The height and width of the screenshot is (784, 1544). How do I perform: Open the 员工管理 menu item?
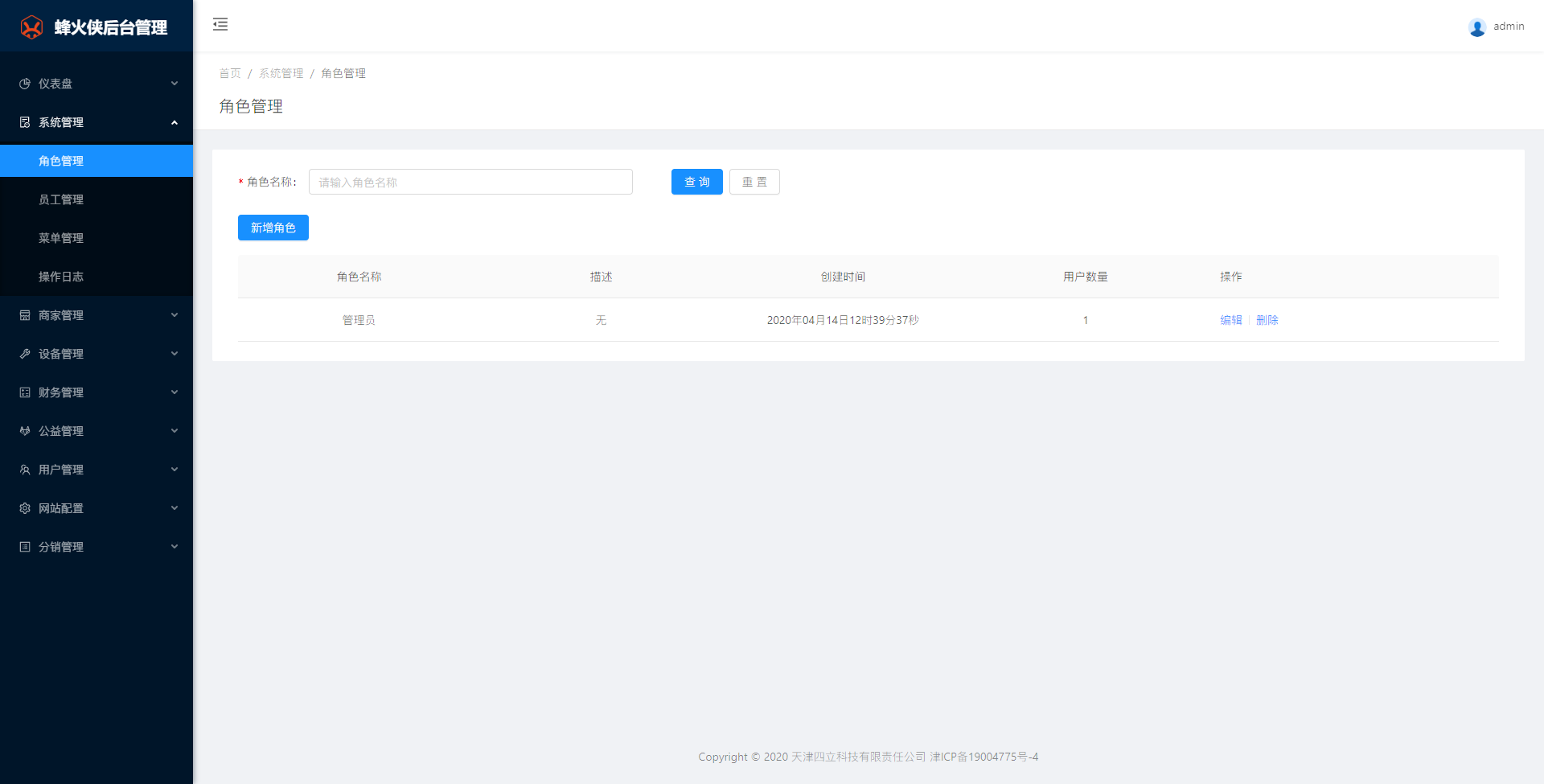coord(62,199)
